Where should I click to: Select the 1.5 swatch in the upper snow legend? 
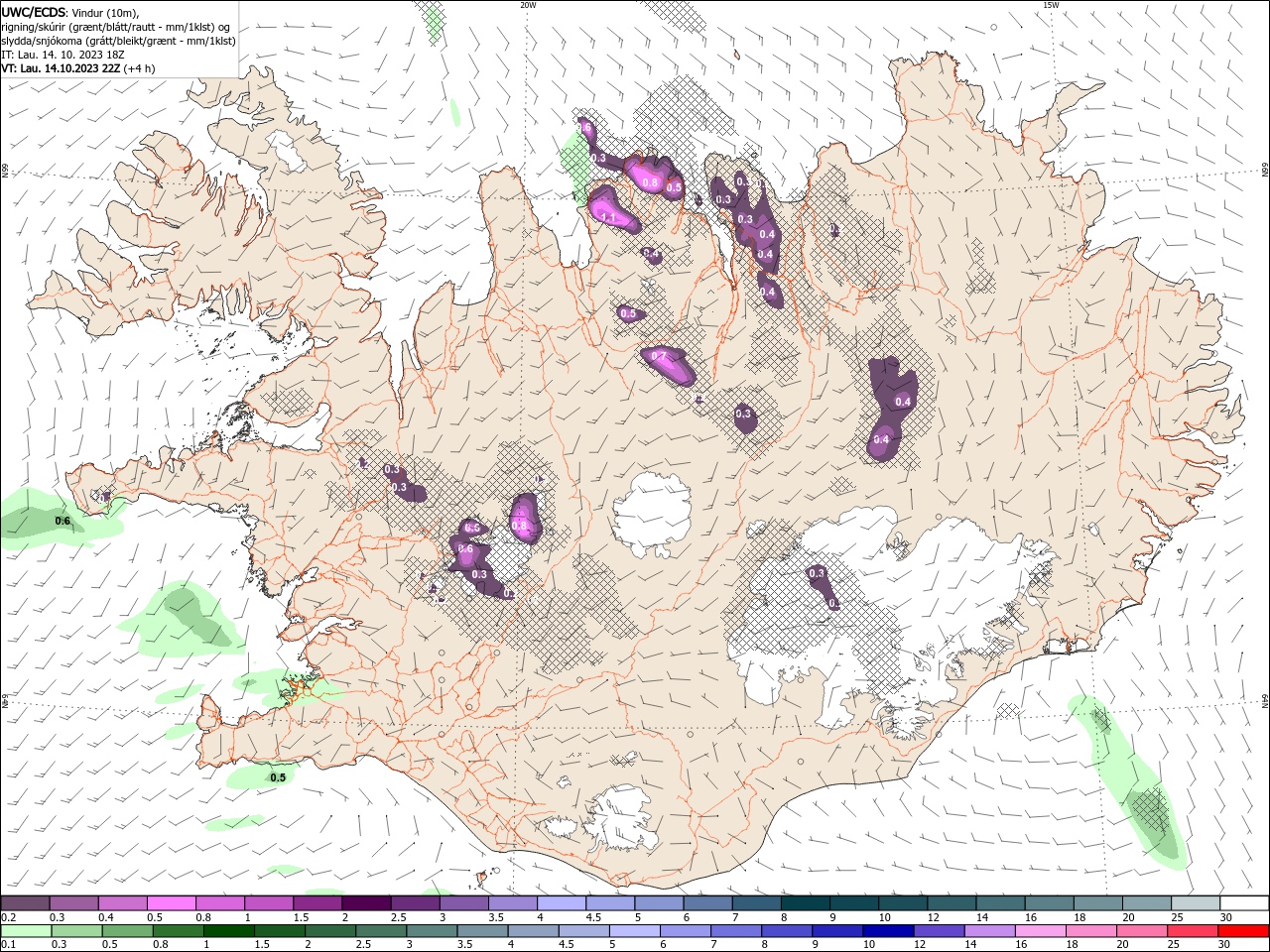click(317, 903)
